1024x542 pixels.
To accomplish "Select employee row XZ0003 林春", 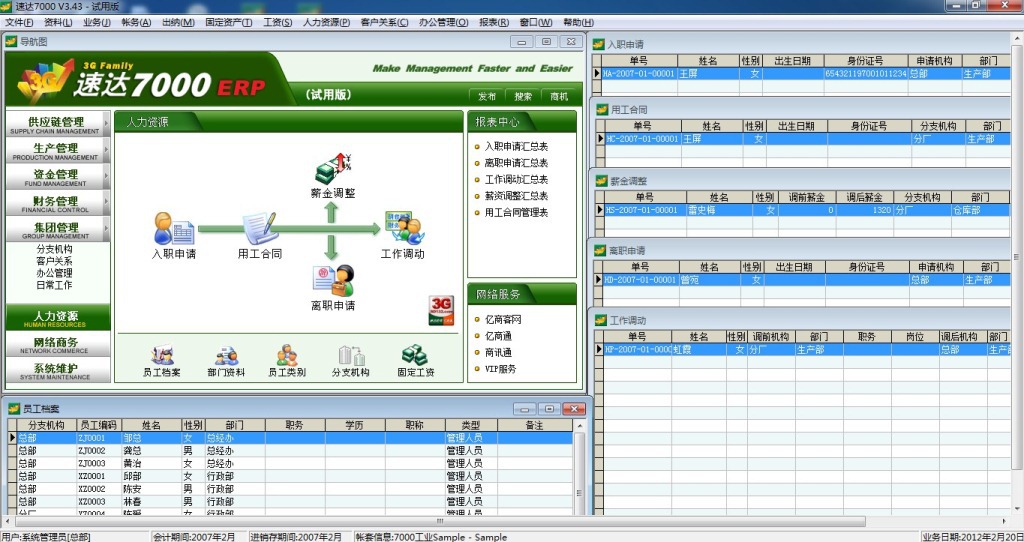I will coord(290,502).
